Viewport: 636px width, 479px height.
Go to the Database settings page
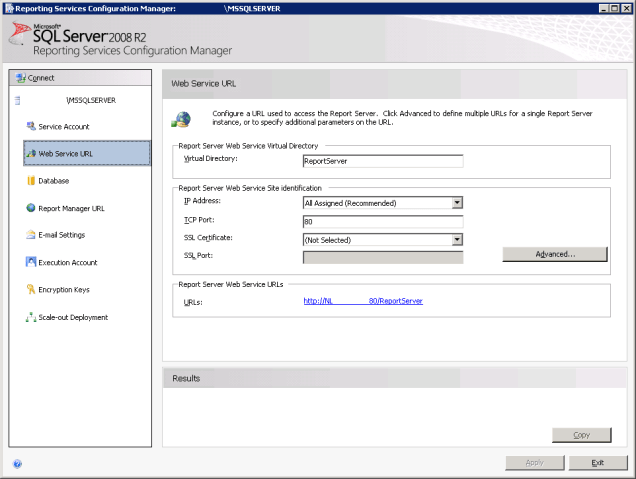click(53, 181)
